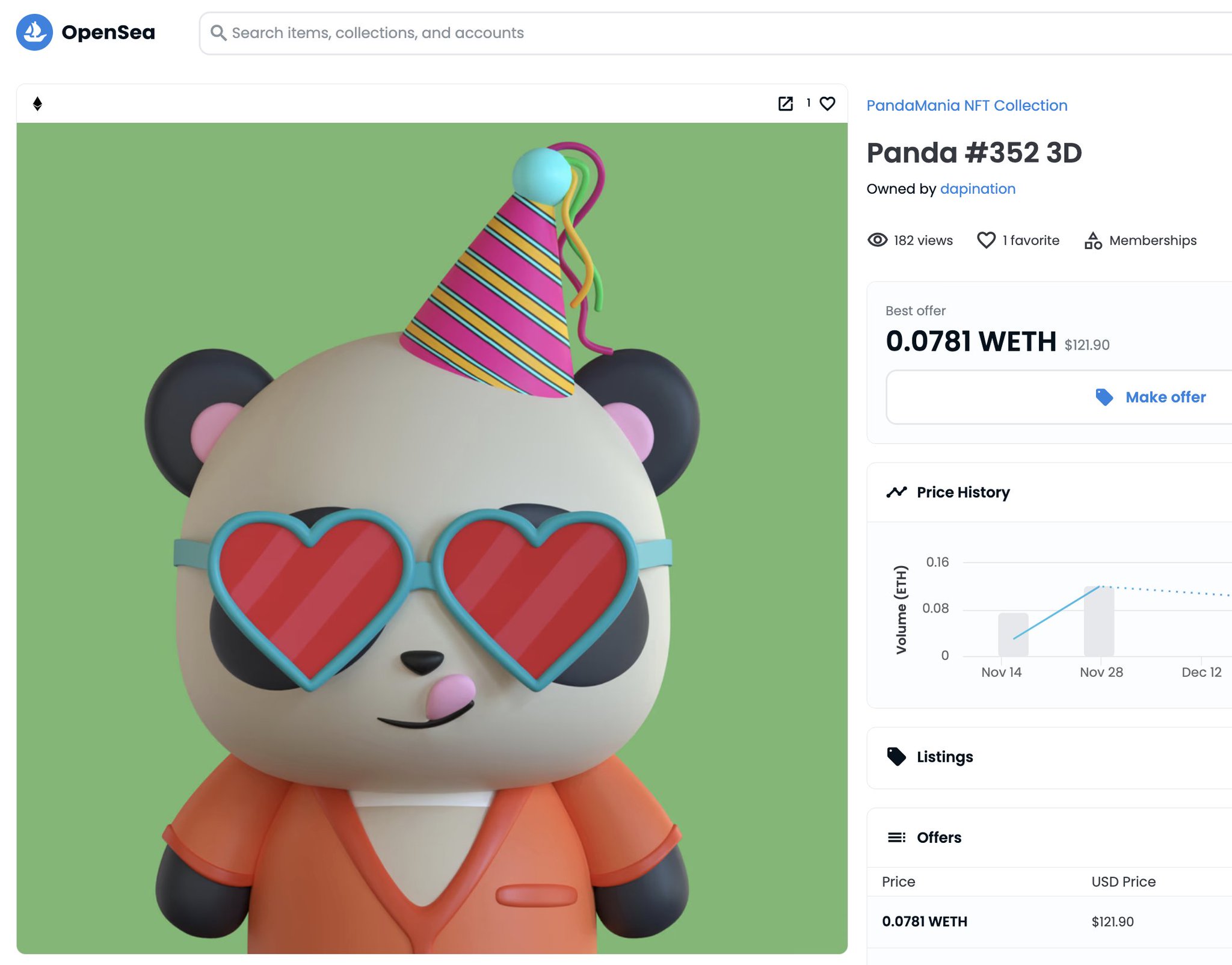Click the Ethereum chain icon above image
Screen dimensions: 1232x965
click(x=37, y=103)
